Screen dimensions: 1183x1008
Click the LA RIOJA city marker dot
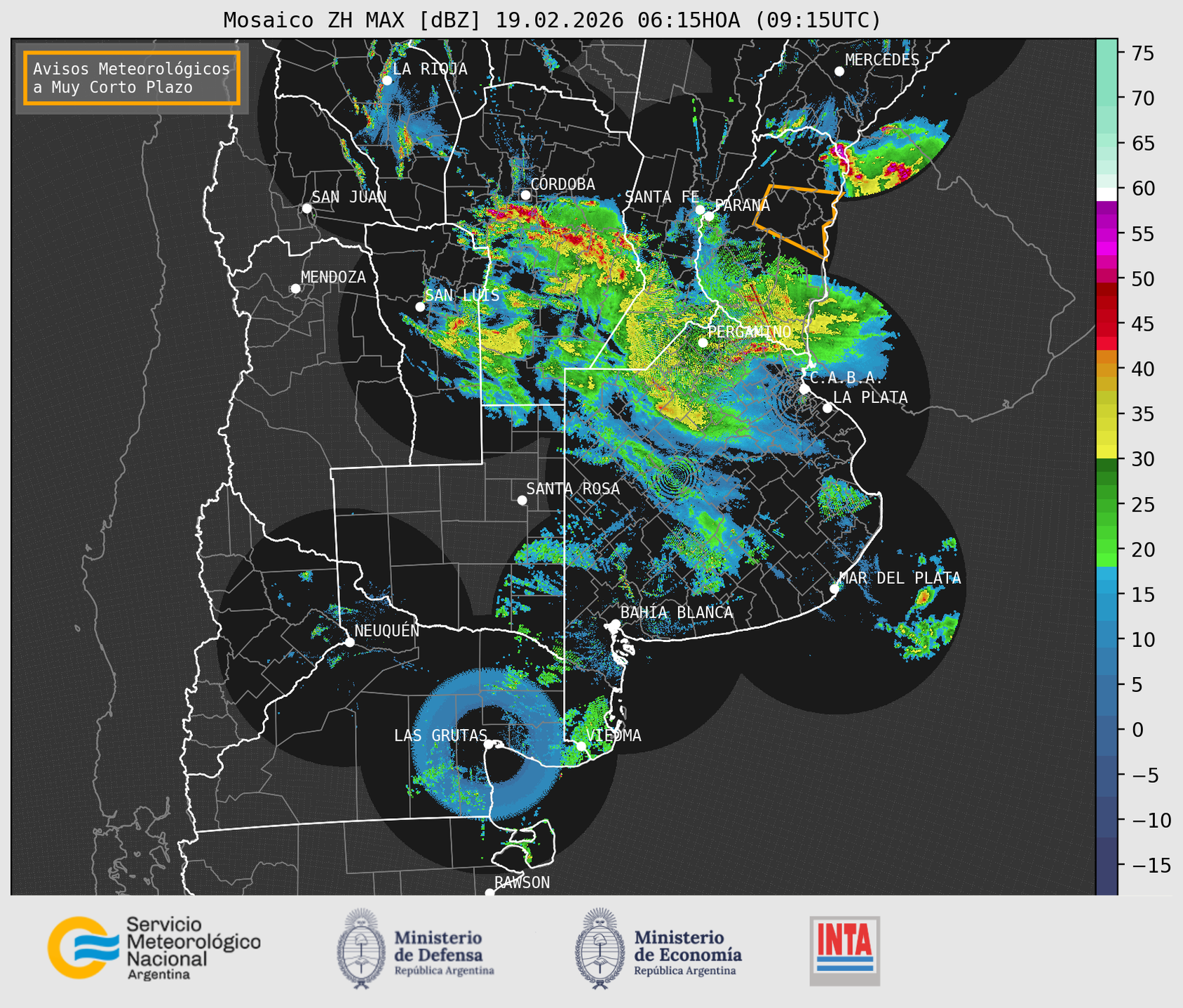tap(386, 80)
